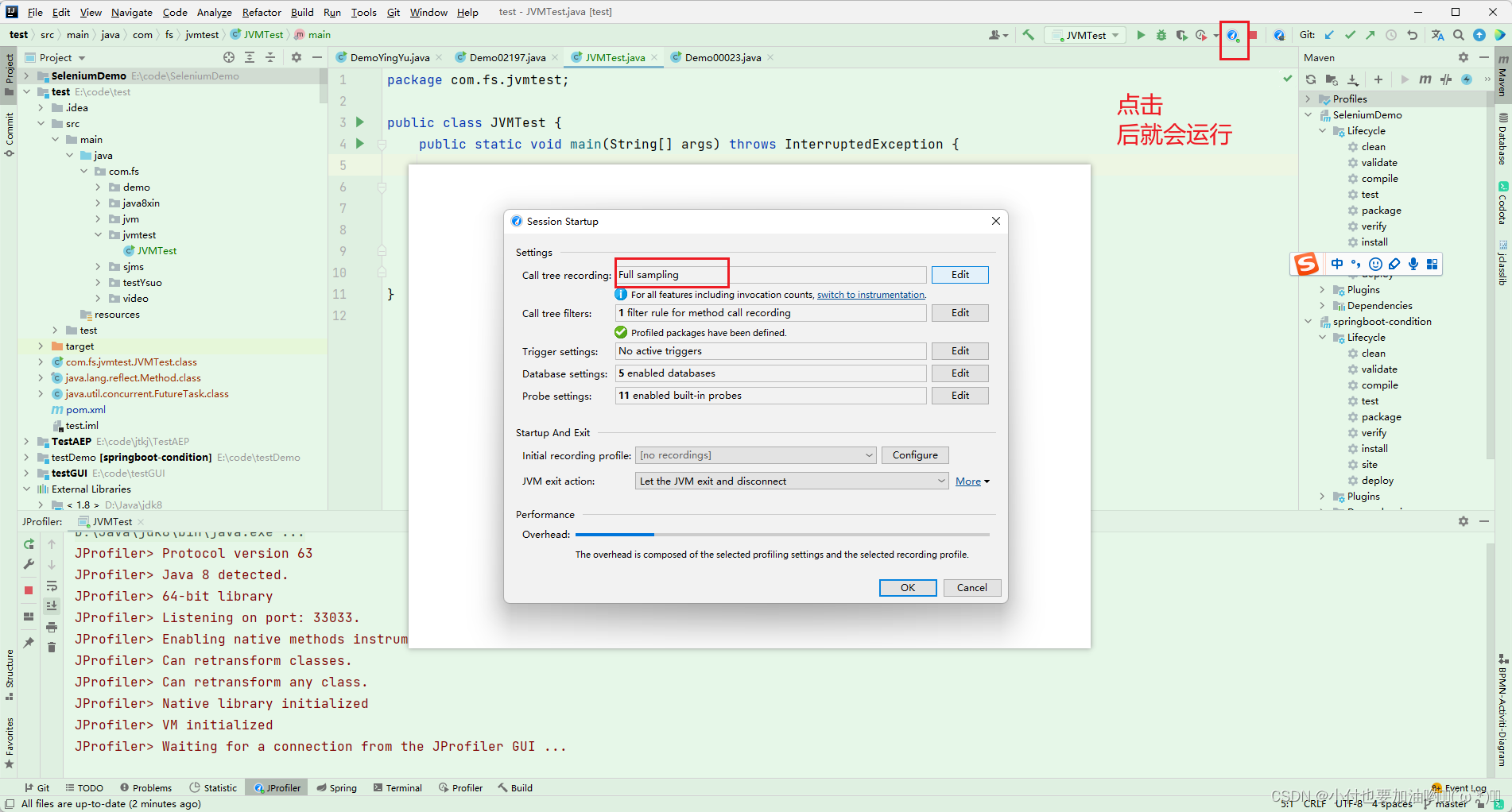Stop the running process in main toolbar
This screenshot has width=1512, height=812.
click(x=1253, y=35)
